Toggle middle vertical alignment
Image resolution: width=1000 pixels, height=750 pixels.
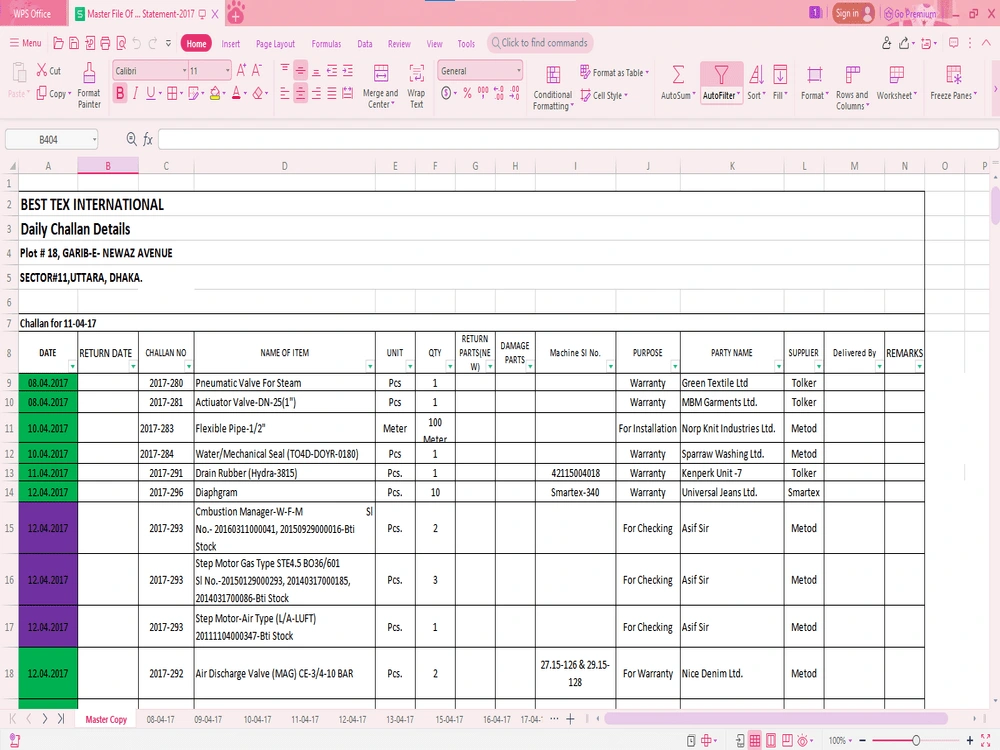[300, 70]
